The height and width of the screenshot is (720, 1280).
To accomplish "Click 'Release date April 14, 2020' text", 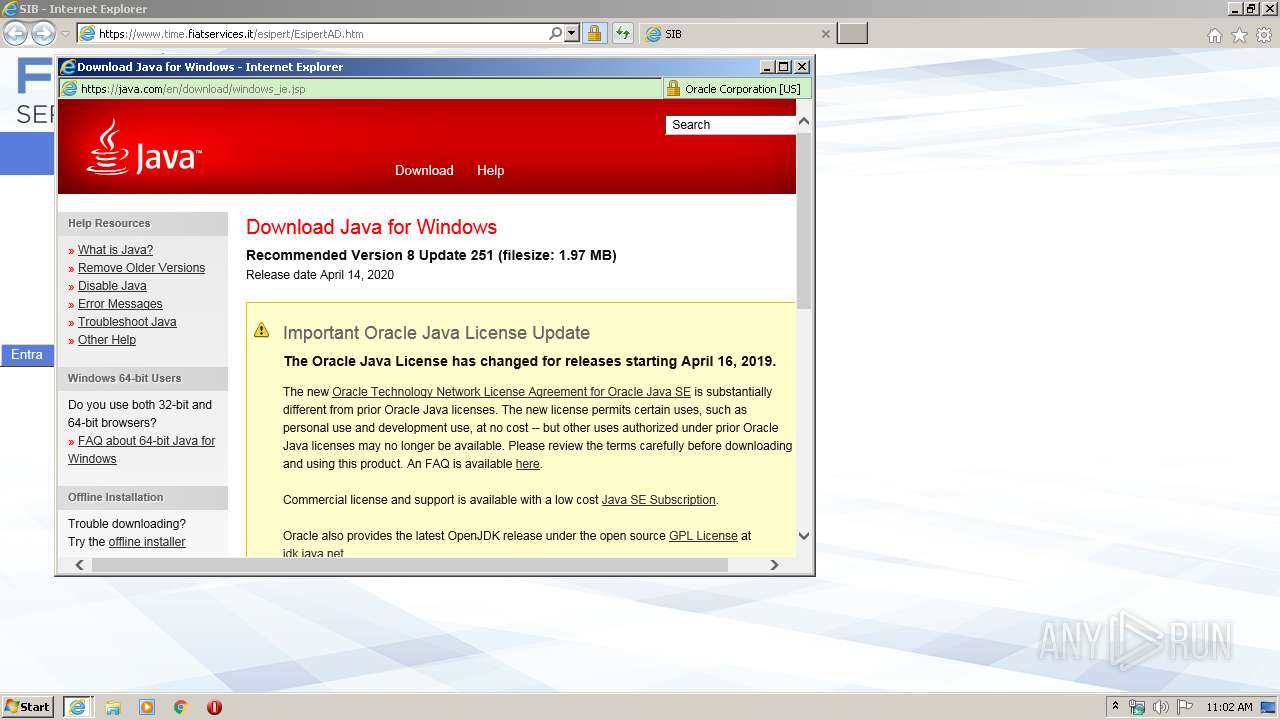I will point(320,275).
